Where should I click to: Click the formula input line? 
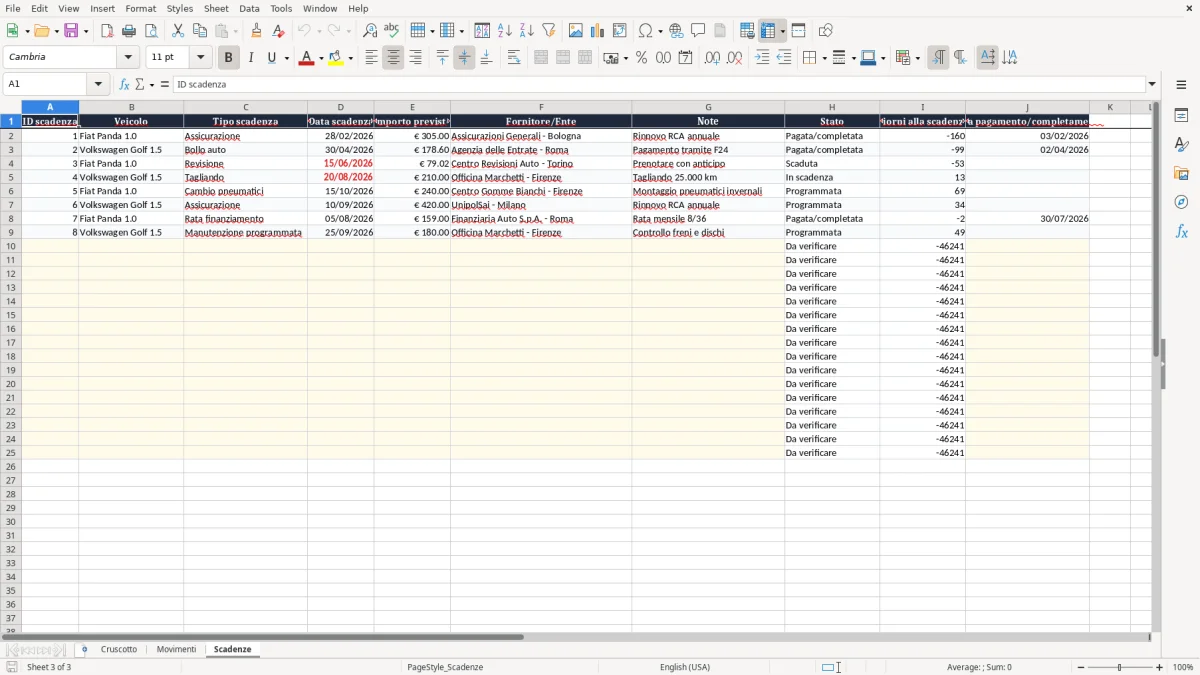point(659,85)
